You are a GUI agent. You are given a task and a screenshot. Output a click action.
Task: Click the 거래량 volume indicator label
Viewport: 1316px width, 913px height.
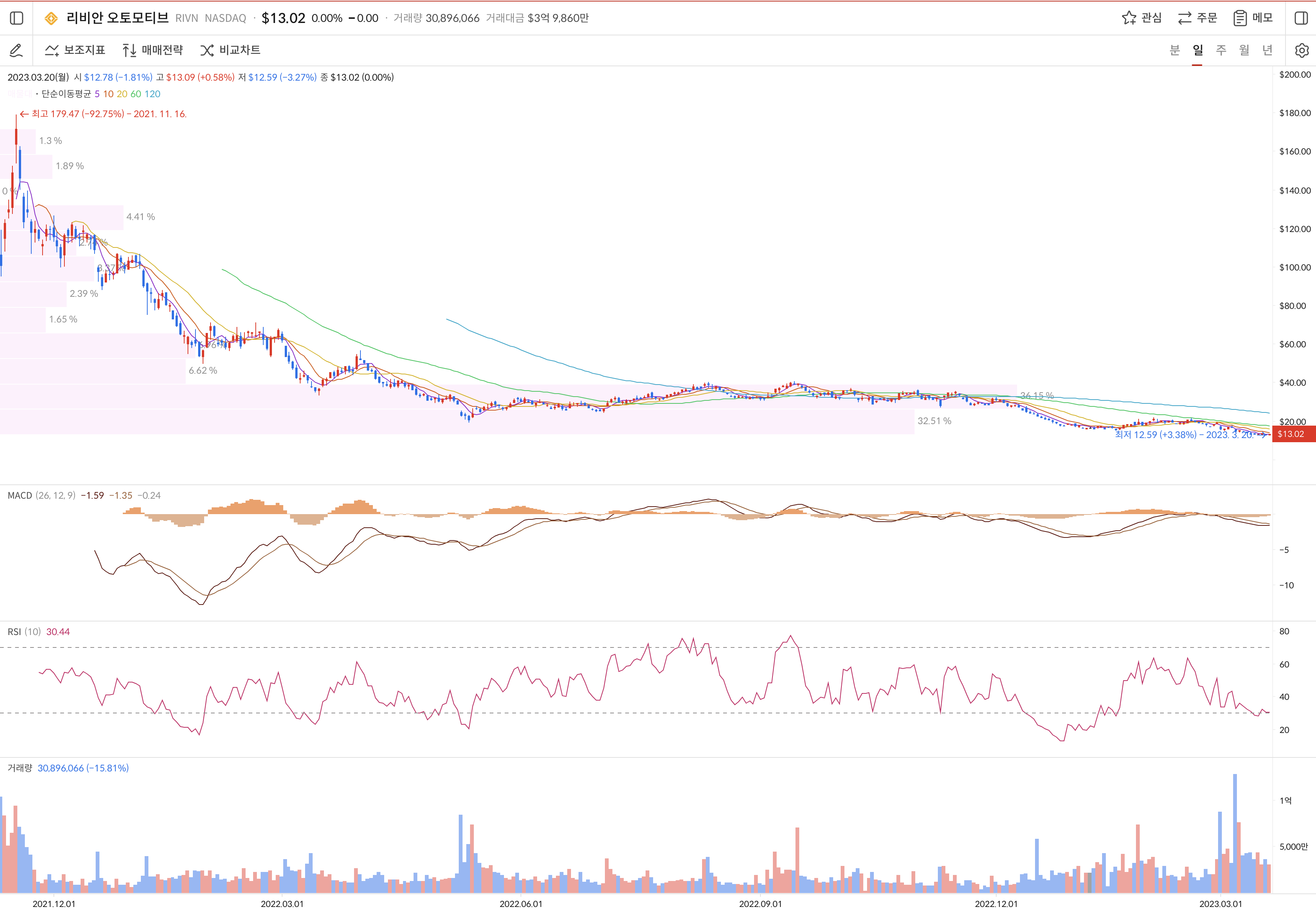20,768
